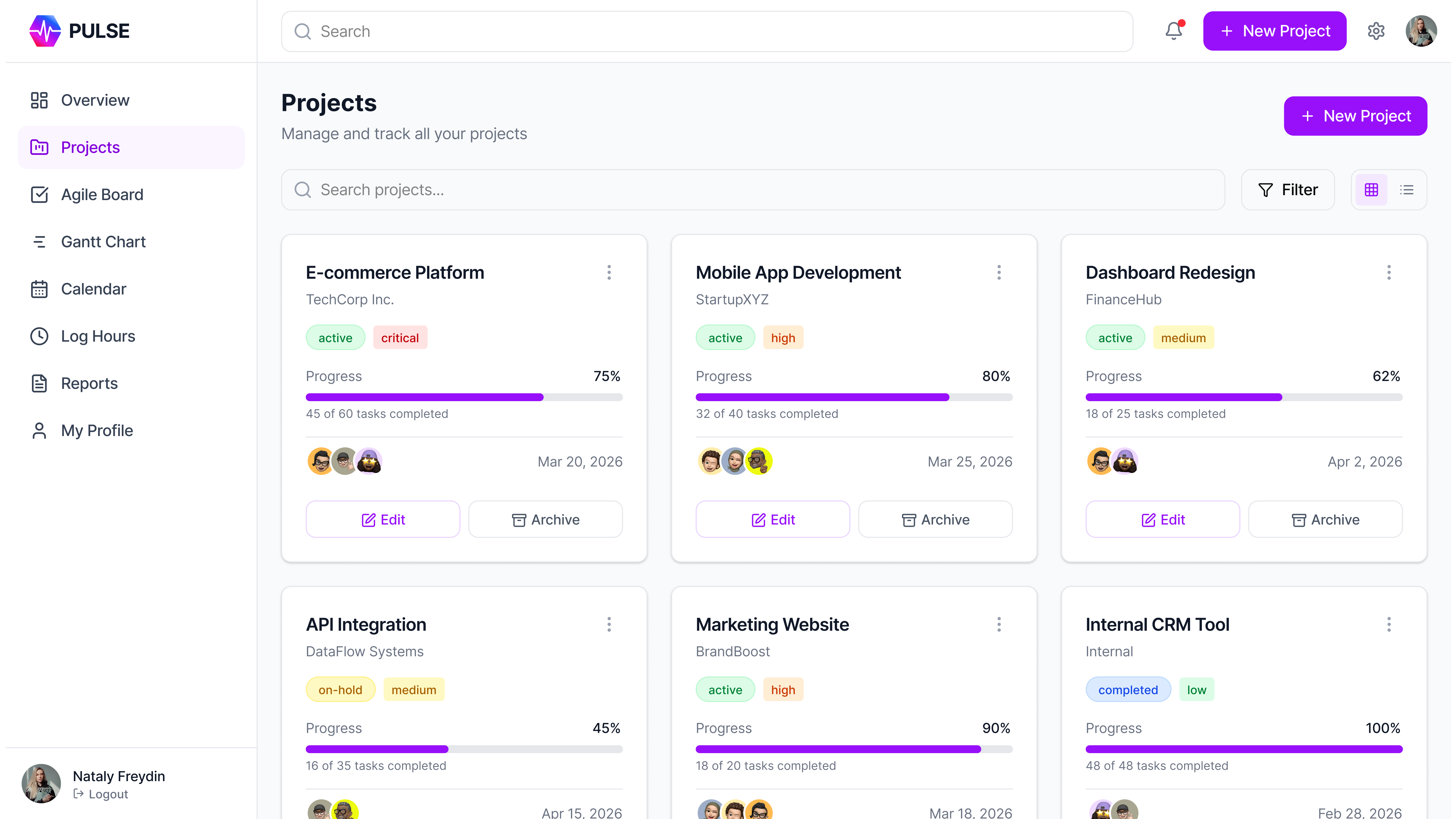This screenshot has width=1456, height=819.
Task: Open the Filter options
Action: (x=1288, y=190)
